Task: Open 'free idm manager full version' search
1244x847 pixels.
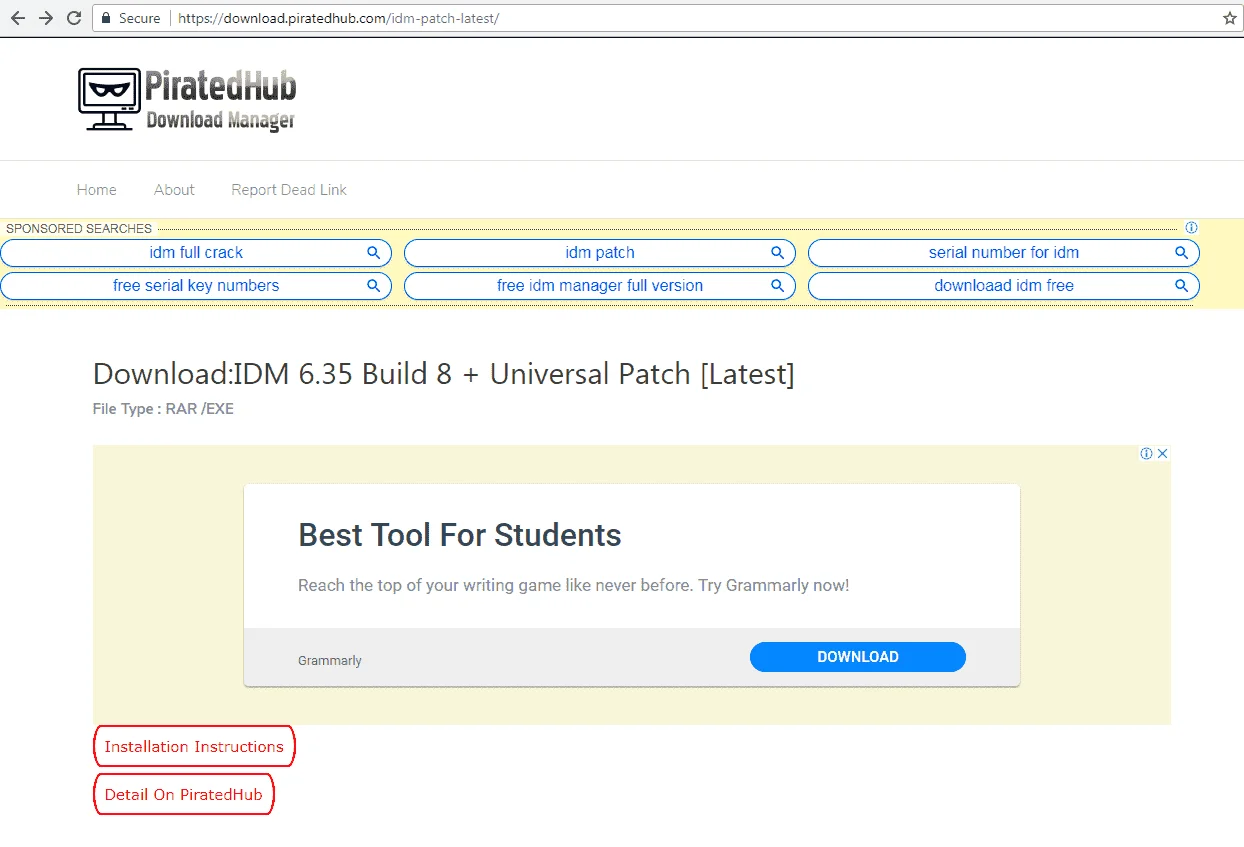Action: point(600,286)
